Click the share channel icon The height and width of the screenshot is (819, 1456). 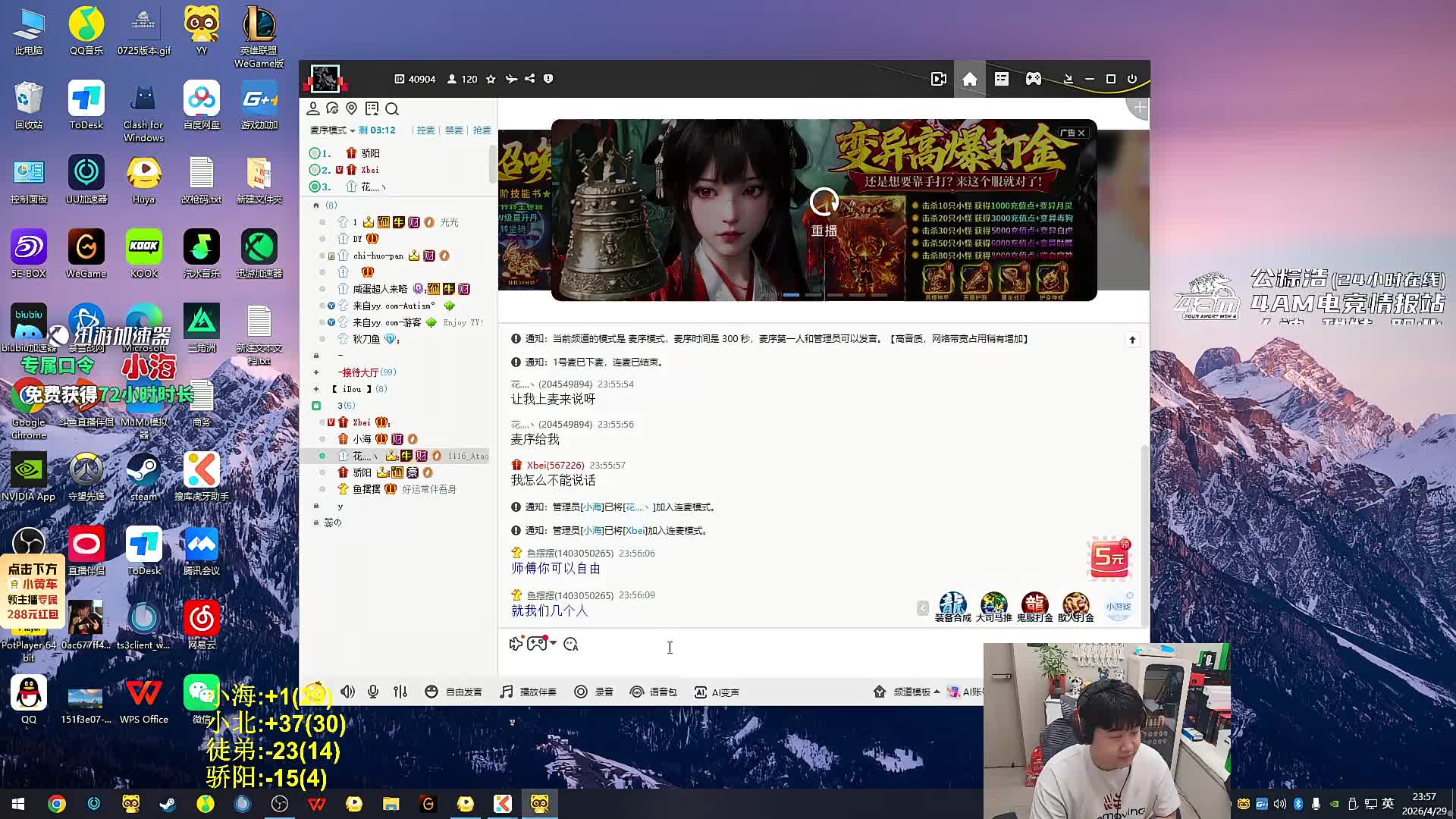(530, 79)
